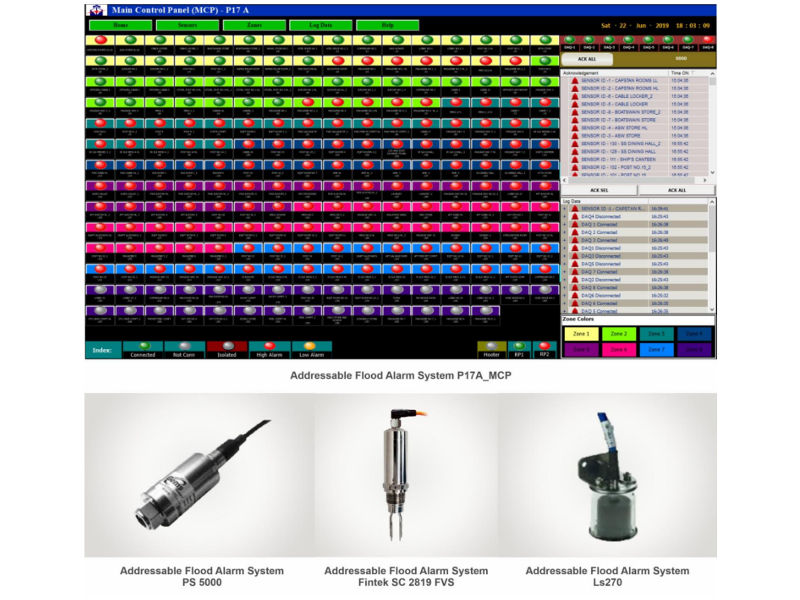
Task: Expand the DAQ6 Disconnected log entry
Action: click(x=565, y=296)
